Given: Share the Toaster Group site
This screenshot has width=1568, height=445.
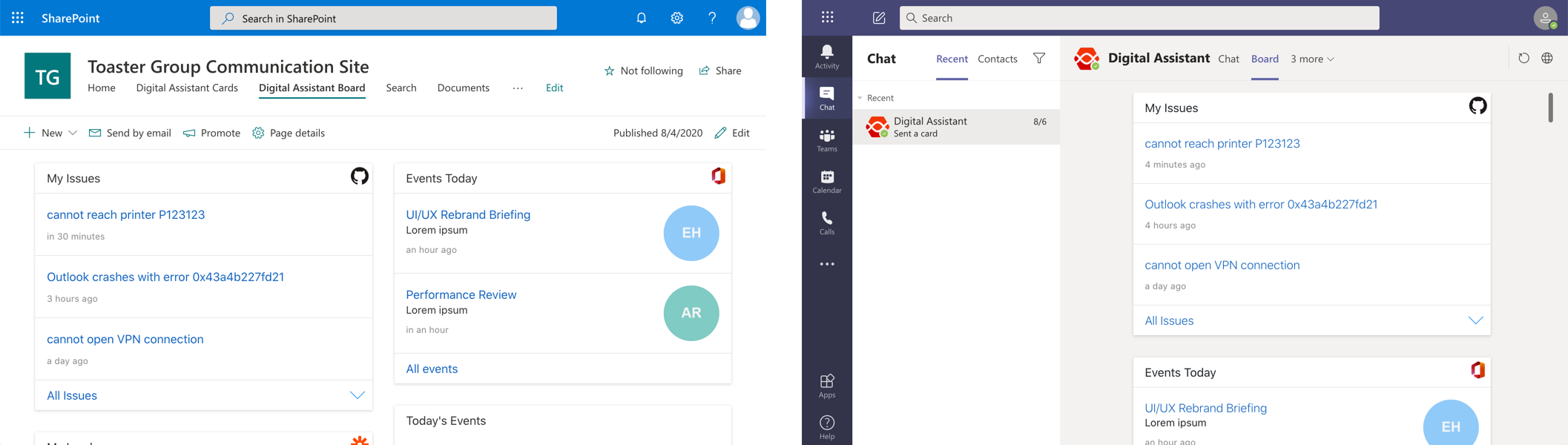Looking at the screenshot, I should [720, 70].
